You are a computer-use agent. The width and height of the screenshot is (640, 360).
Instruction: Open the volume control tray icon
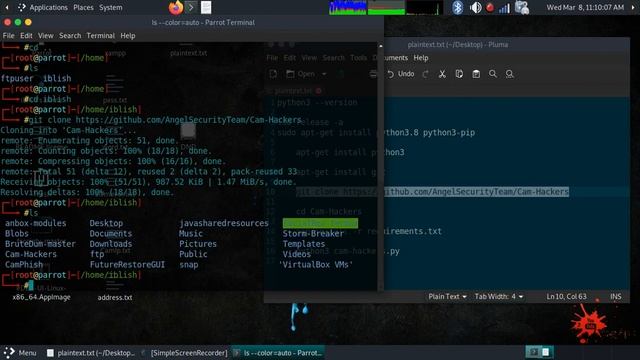coord(475,7)
